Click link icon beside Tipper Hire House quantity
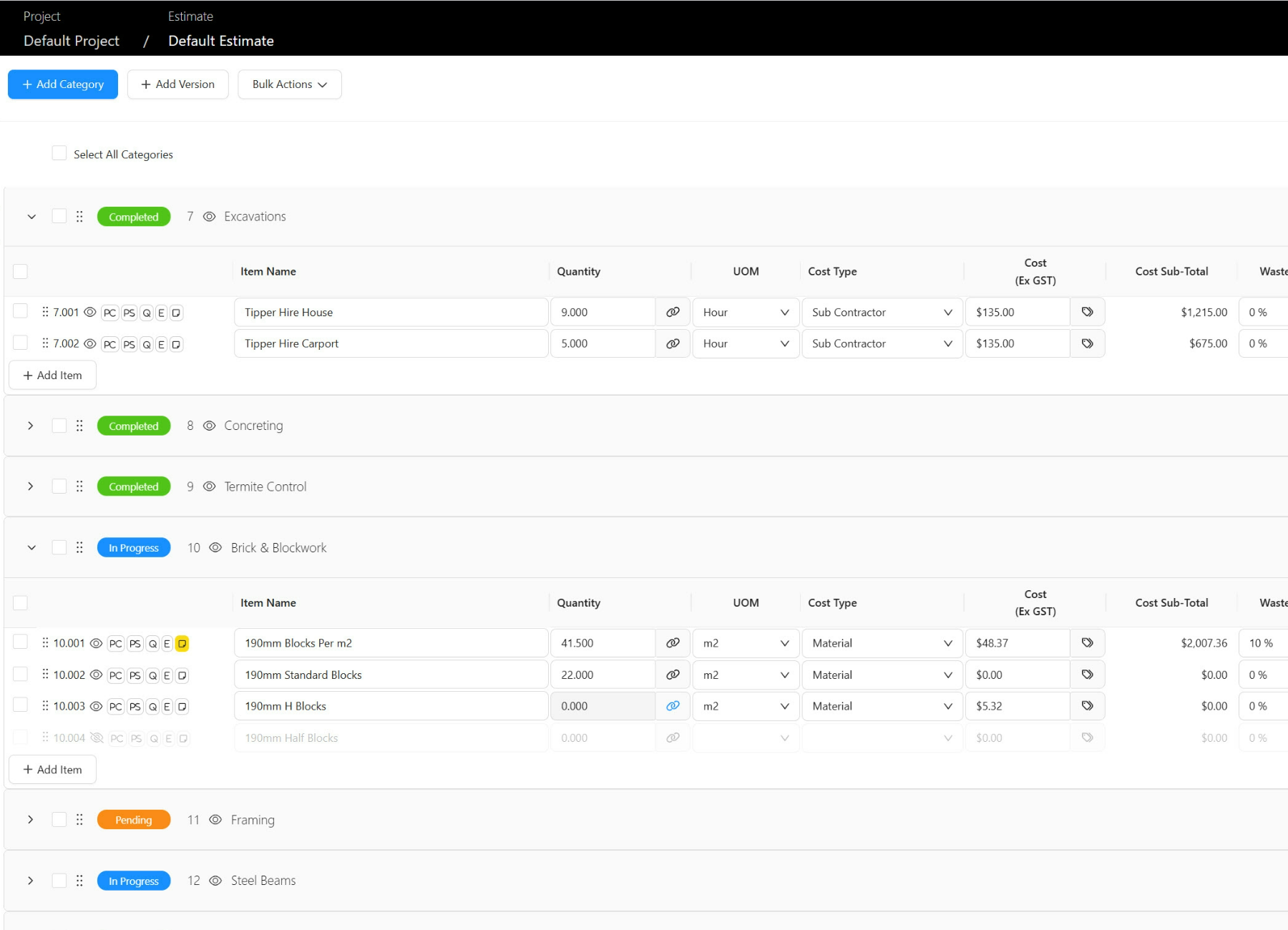Viewport: 1288px width, 930px height. pyautogui.click(x=673, y=312)
